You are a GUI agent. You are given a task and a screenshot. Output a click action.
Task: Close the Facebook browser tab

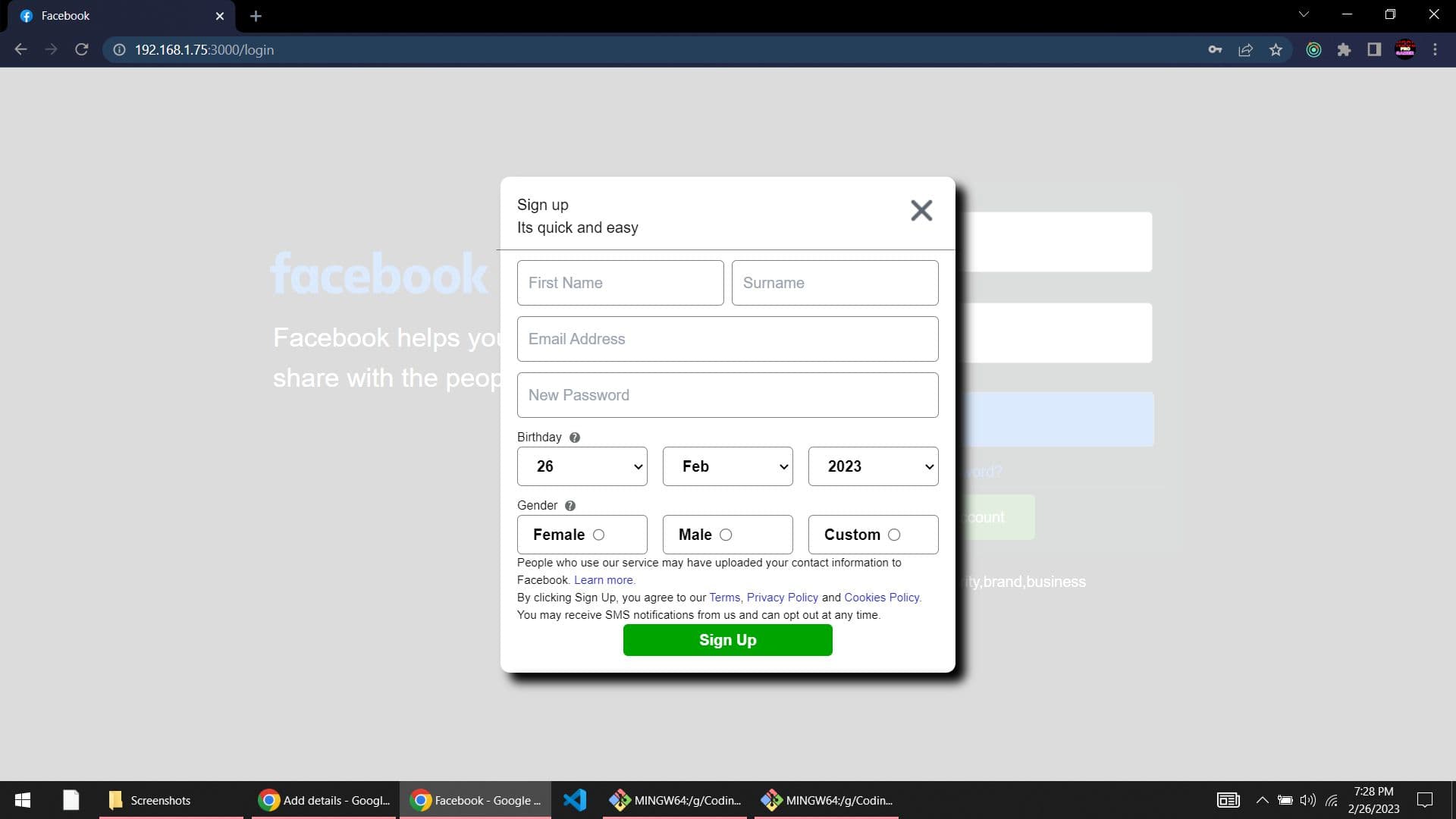click(220, 16)
